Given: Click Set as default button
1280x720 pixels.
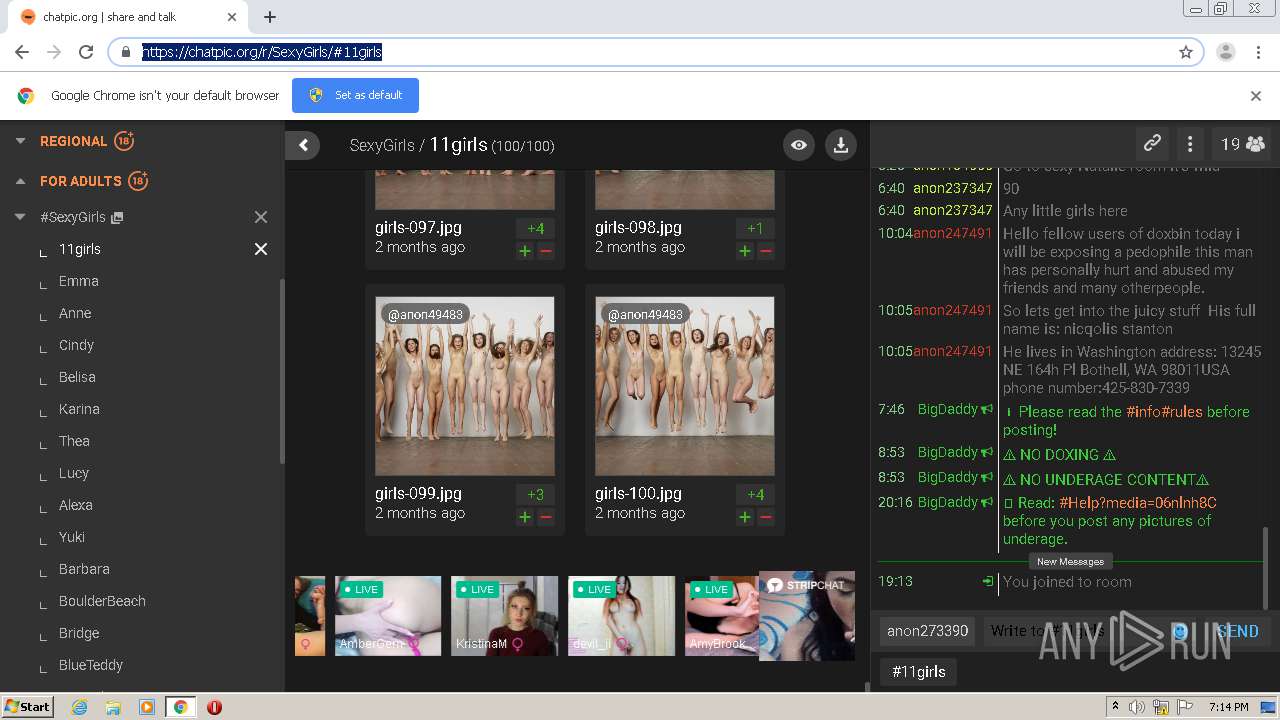Looking at the screenshot, I should coord(355,95).
